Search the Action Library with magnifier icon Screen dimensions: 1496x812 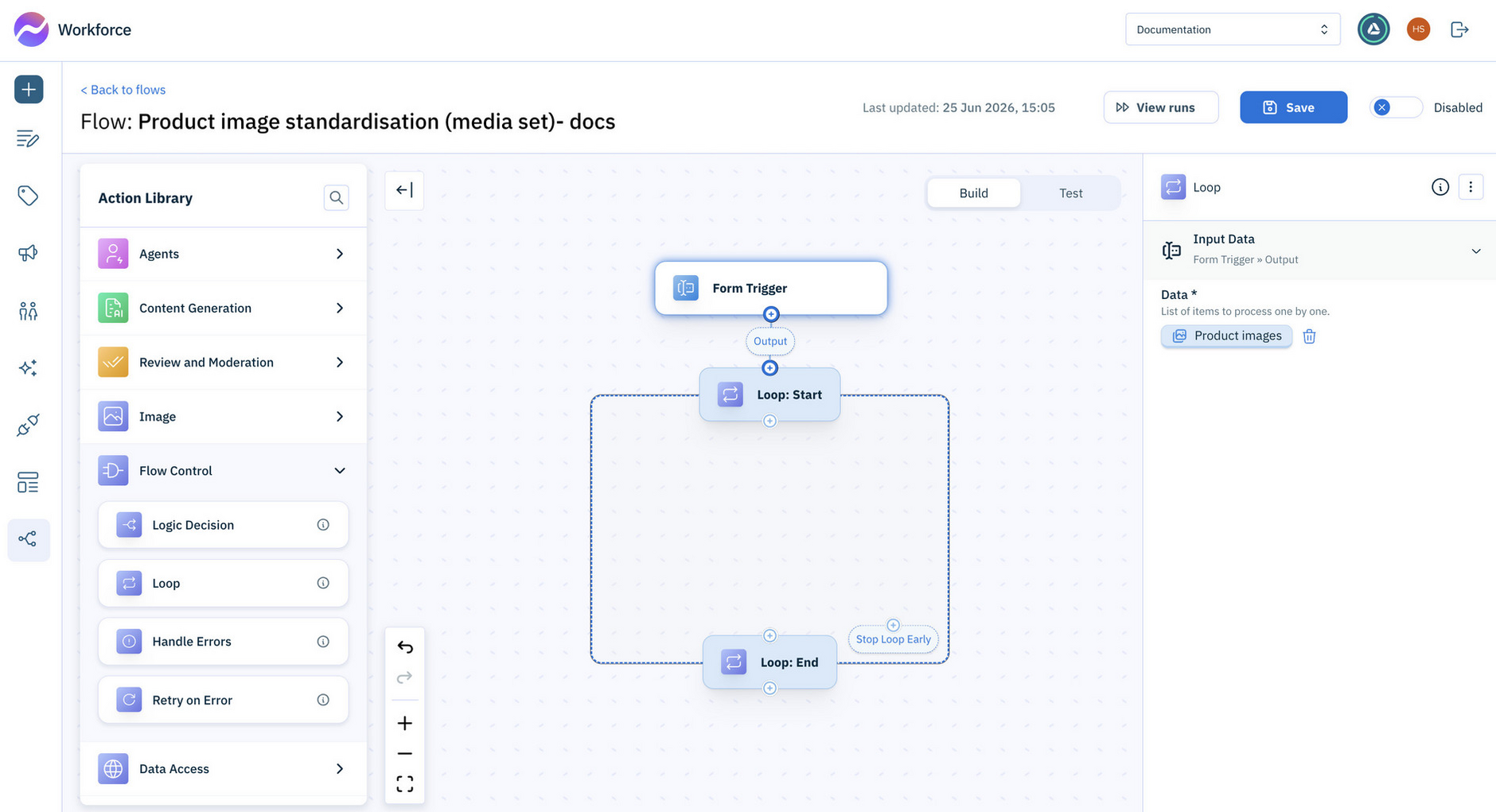click(x=337, y=197)
